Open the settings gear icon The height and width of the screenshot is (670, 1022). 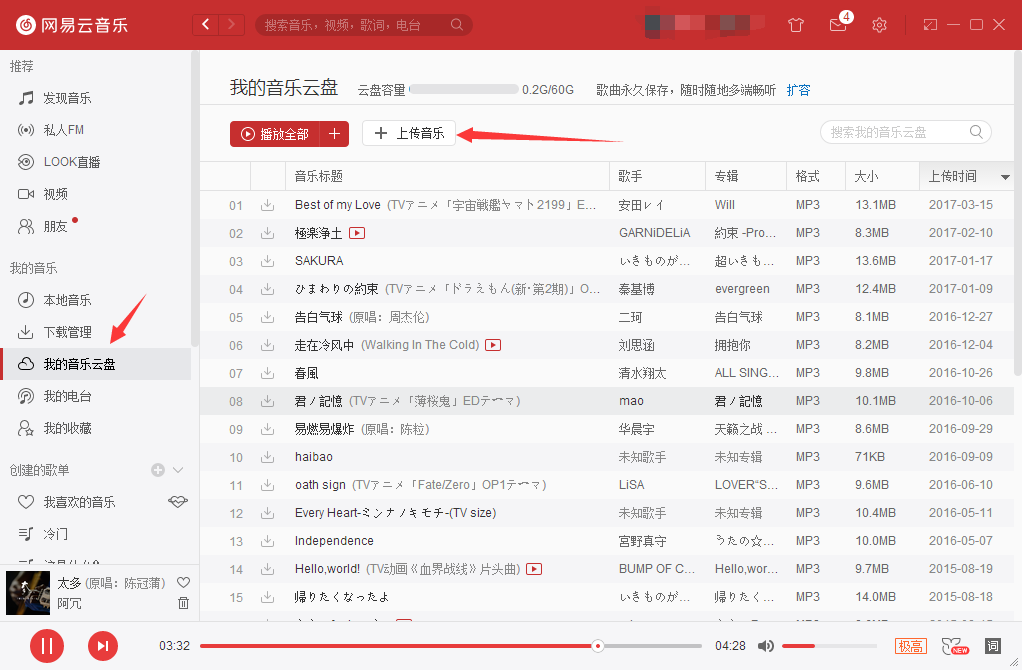point(879,25)
